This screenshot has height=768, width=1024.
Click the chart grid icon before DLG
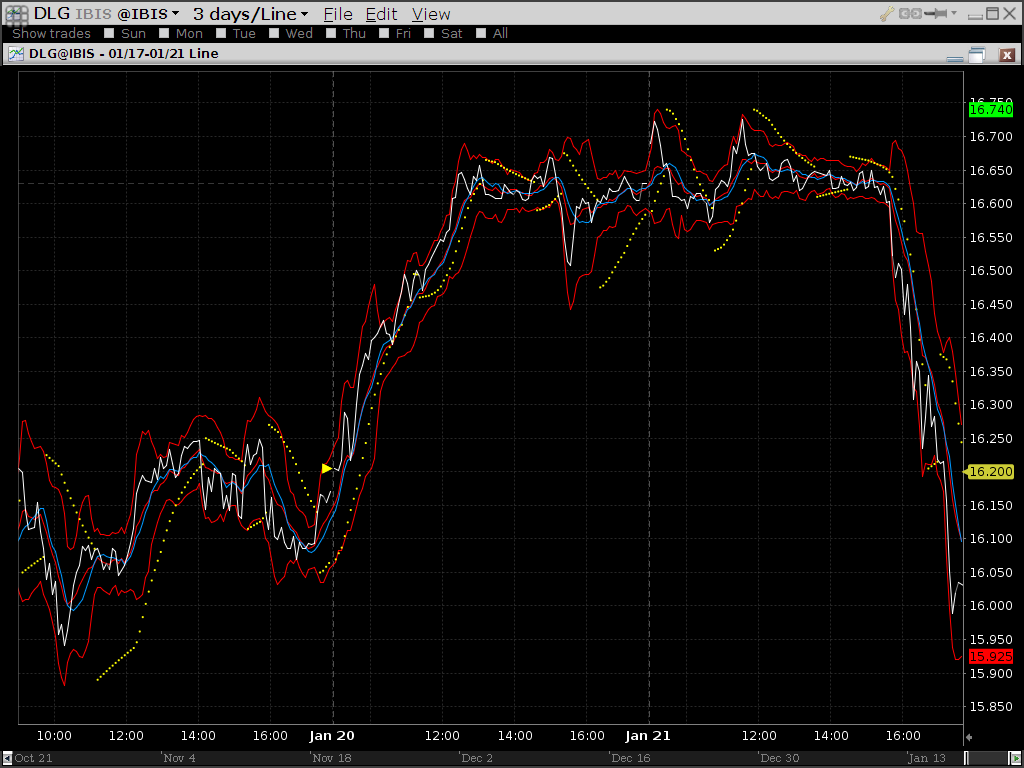pyautogui.click(x=16, y=14)
